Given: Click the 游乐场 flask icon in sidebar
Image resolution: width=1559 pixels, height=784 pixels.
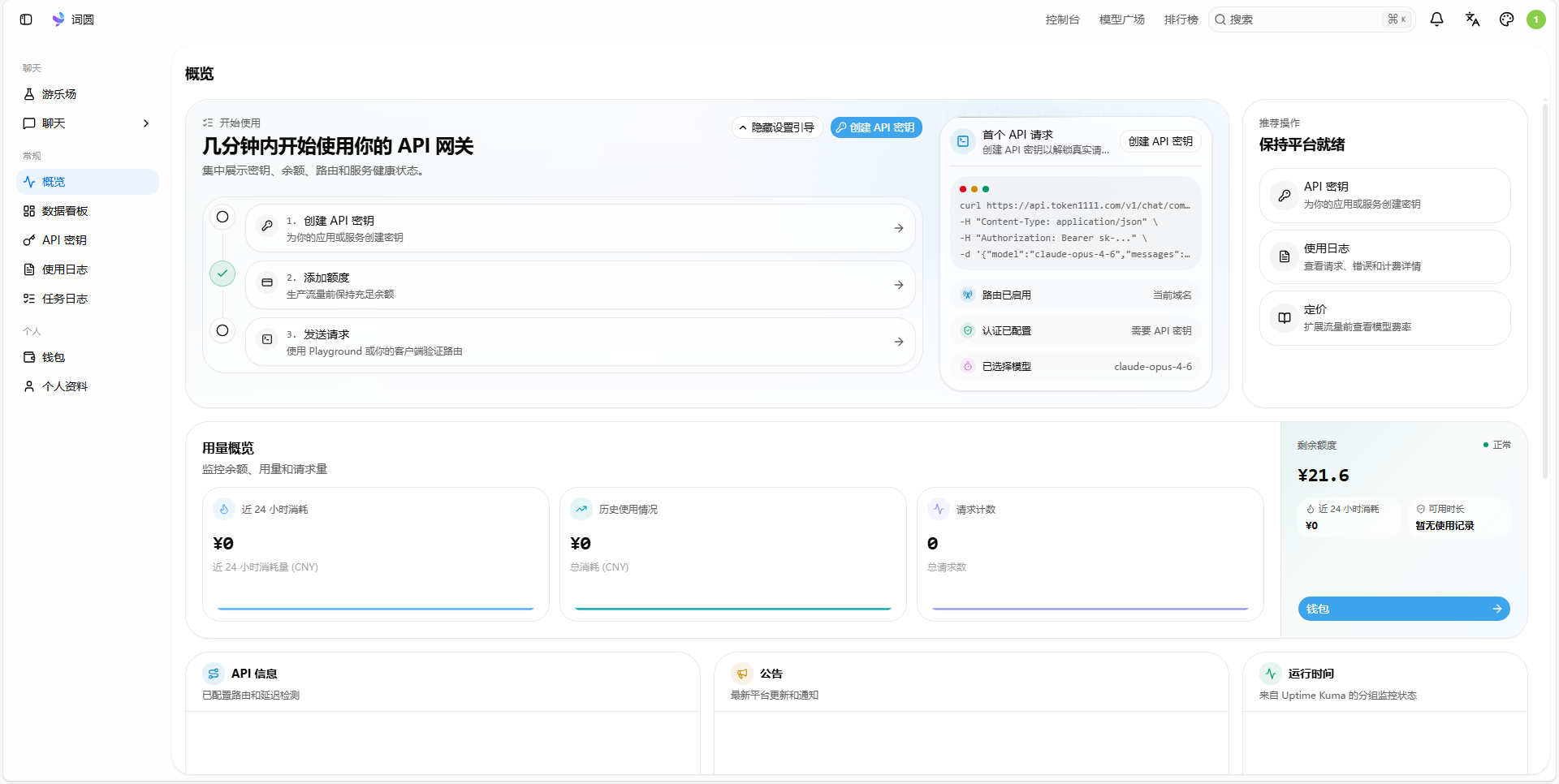Looking at the screenshot, I should [29, 94].
